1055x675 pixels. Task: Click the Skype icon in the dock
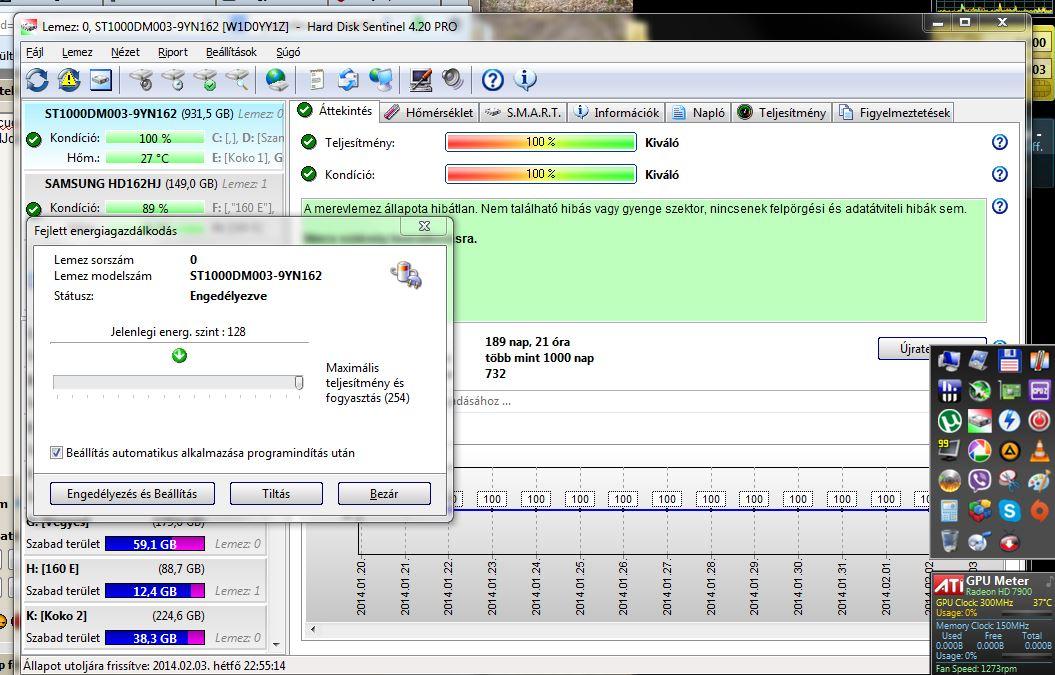pos(1009,511)
